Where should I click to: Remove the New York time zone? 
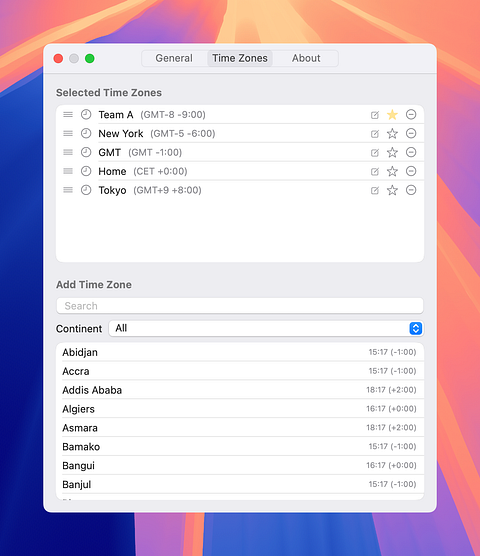411,133
